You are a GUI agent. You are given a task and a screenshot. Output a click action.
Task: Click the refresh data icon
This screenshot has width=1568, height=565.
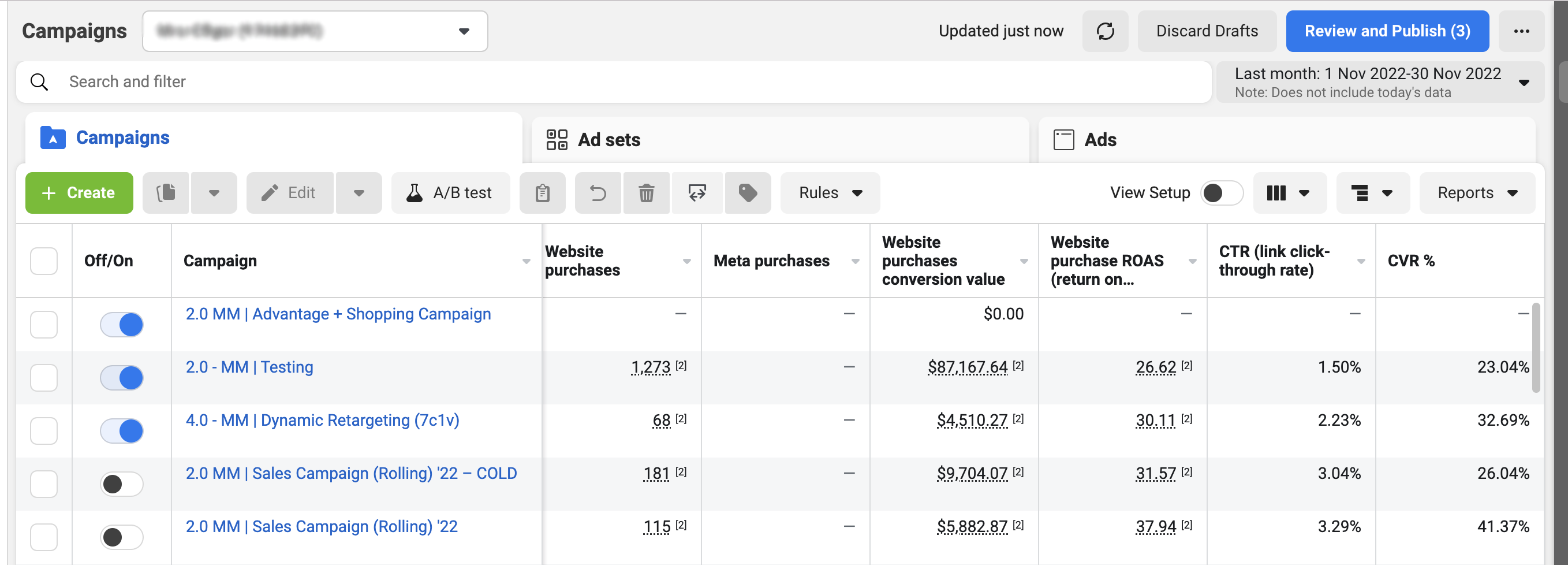pyautogui.click(x=1105, y=31)
